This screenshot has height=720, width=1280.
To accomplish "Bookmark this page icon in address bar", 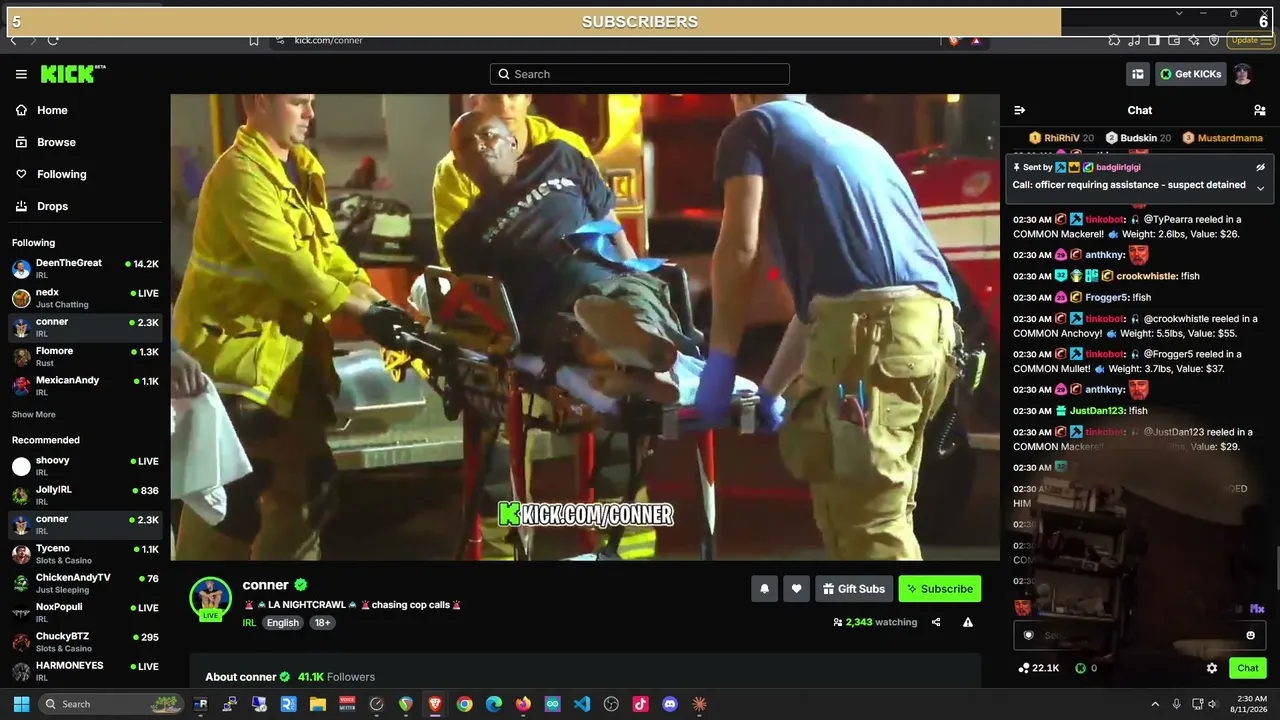I will (254, 40).
